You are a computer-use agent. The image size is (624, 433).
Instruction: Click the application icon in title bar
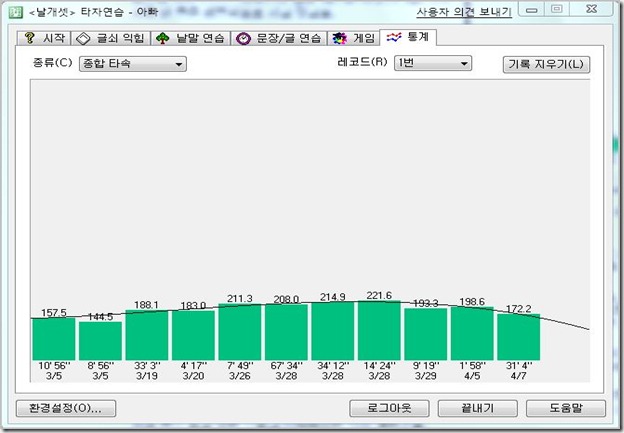(x=16, y=12)
